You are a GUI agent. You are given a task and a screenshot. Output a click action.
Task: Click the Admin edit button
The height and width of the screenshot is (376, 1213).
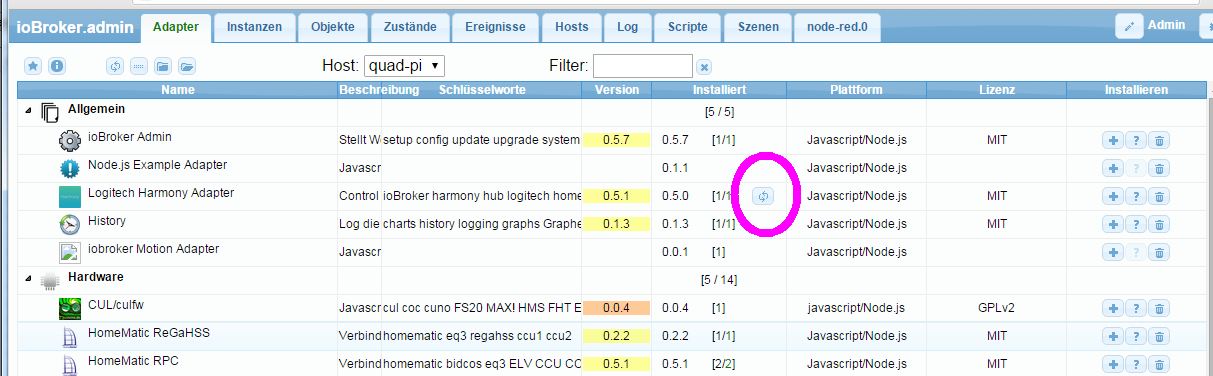[1130, 27]
